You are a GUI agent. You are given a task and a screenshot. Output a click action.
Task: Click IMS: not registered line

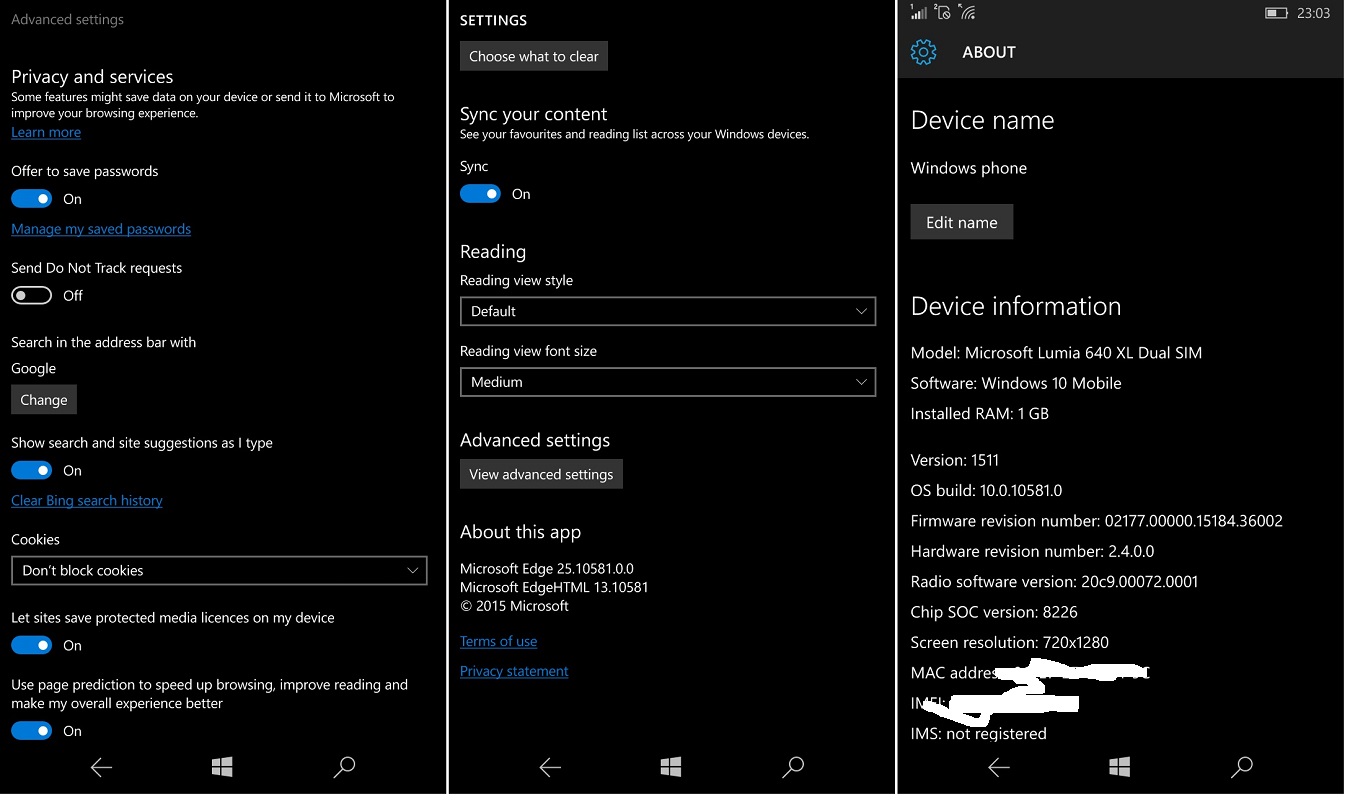[978, 733]
